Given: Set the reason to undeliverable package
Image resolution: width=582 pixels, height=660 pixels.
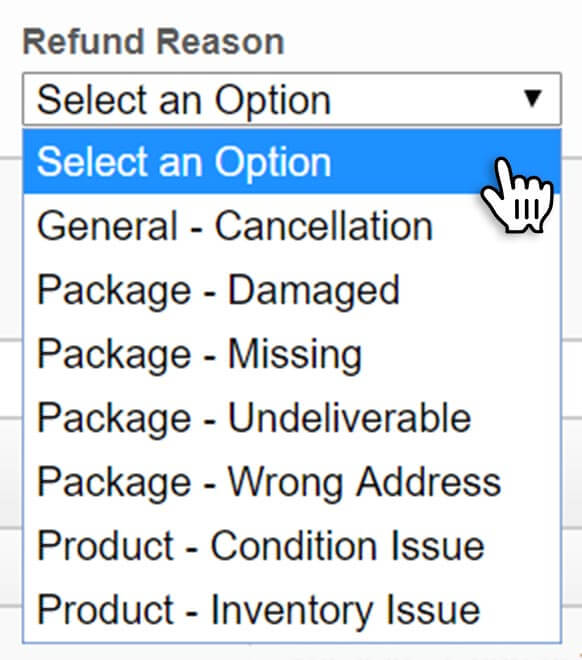Looking at the screenshot, I should pyautogui.click(x=292, y=418).
